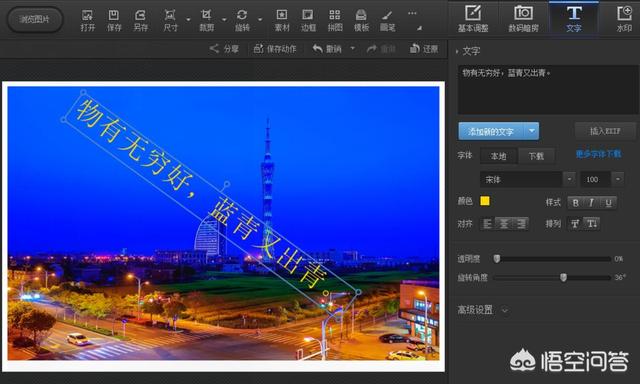Click the 插入EXIF button

(x=605, y=131)
